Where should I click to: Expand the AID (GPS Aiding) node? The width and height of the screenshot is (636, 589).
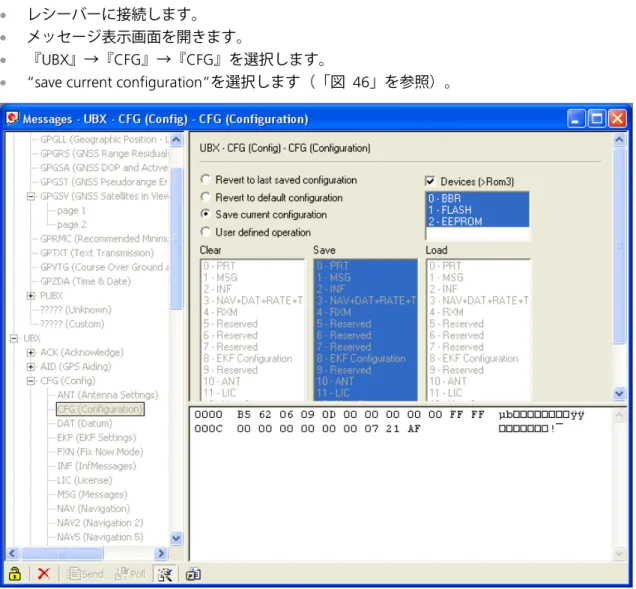tap(30, 367)
